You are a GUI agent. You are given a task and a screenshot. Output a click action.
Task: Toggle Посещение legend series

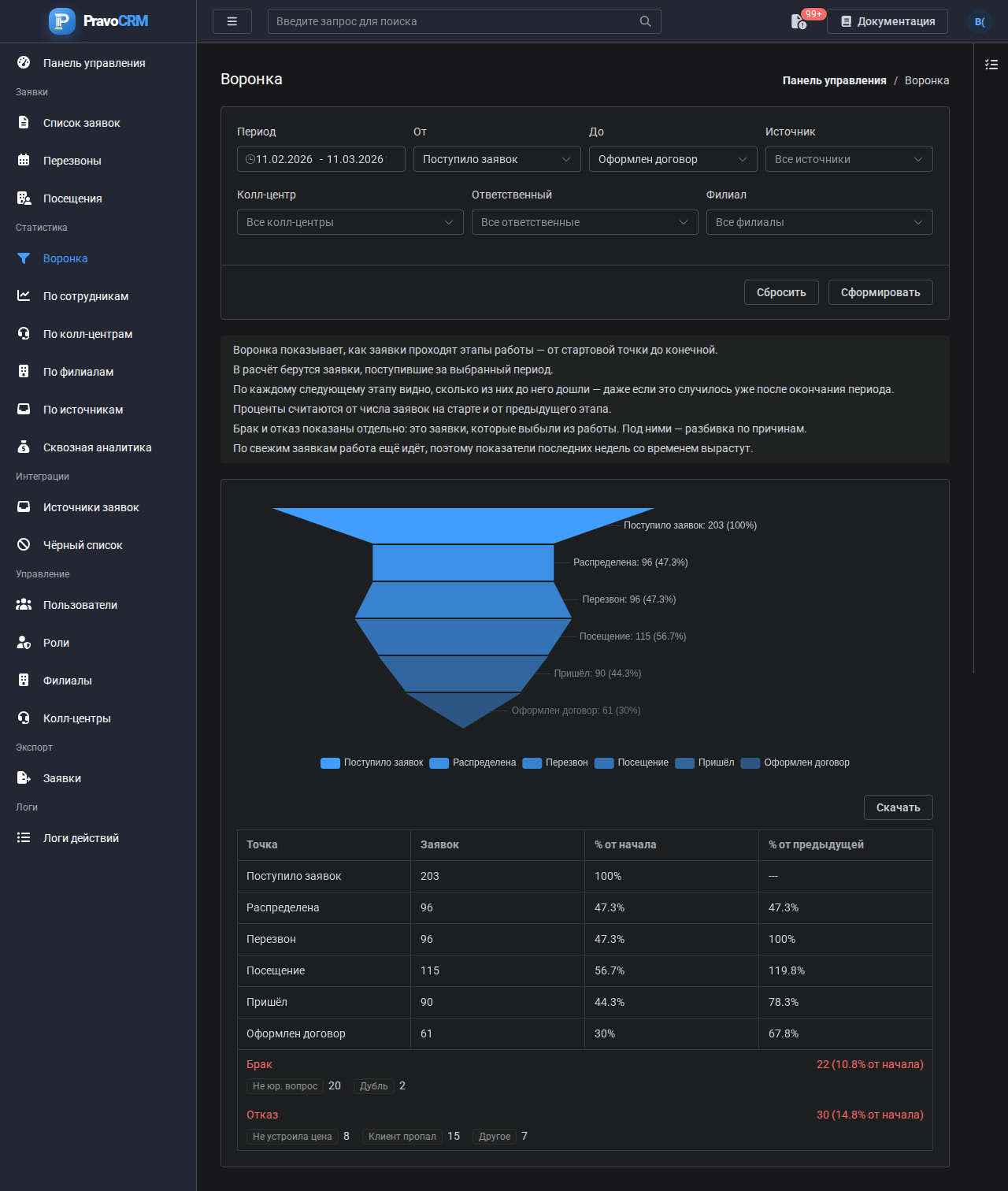coord(632,762)
